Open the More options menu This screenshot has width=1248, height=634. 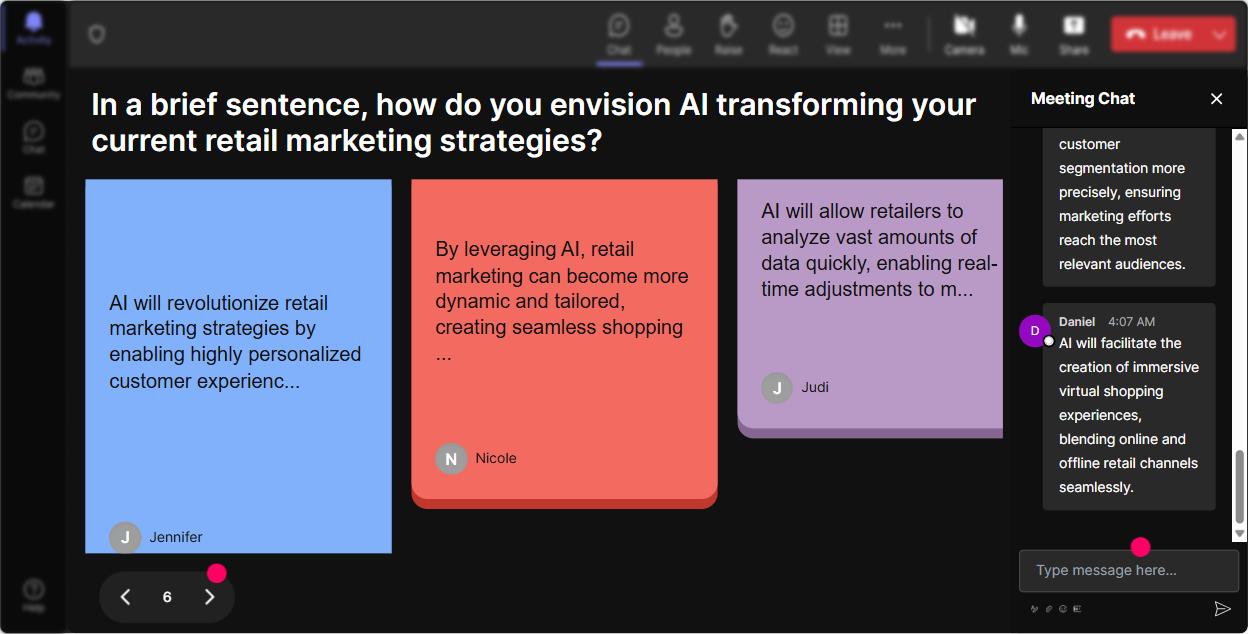(893, 34)
